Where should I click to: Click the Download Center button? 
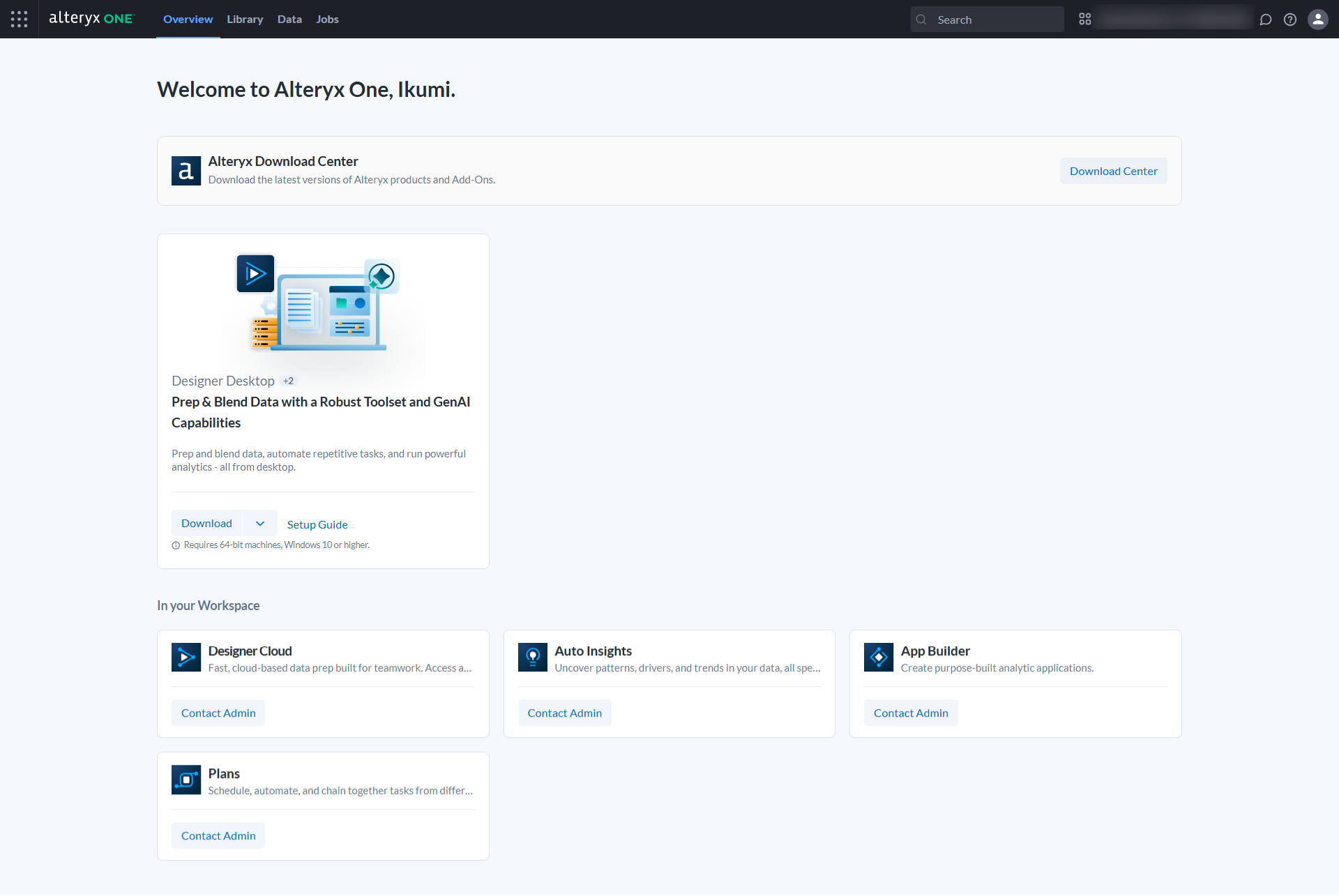pyautogui.click(x=1113, y=171)
